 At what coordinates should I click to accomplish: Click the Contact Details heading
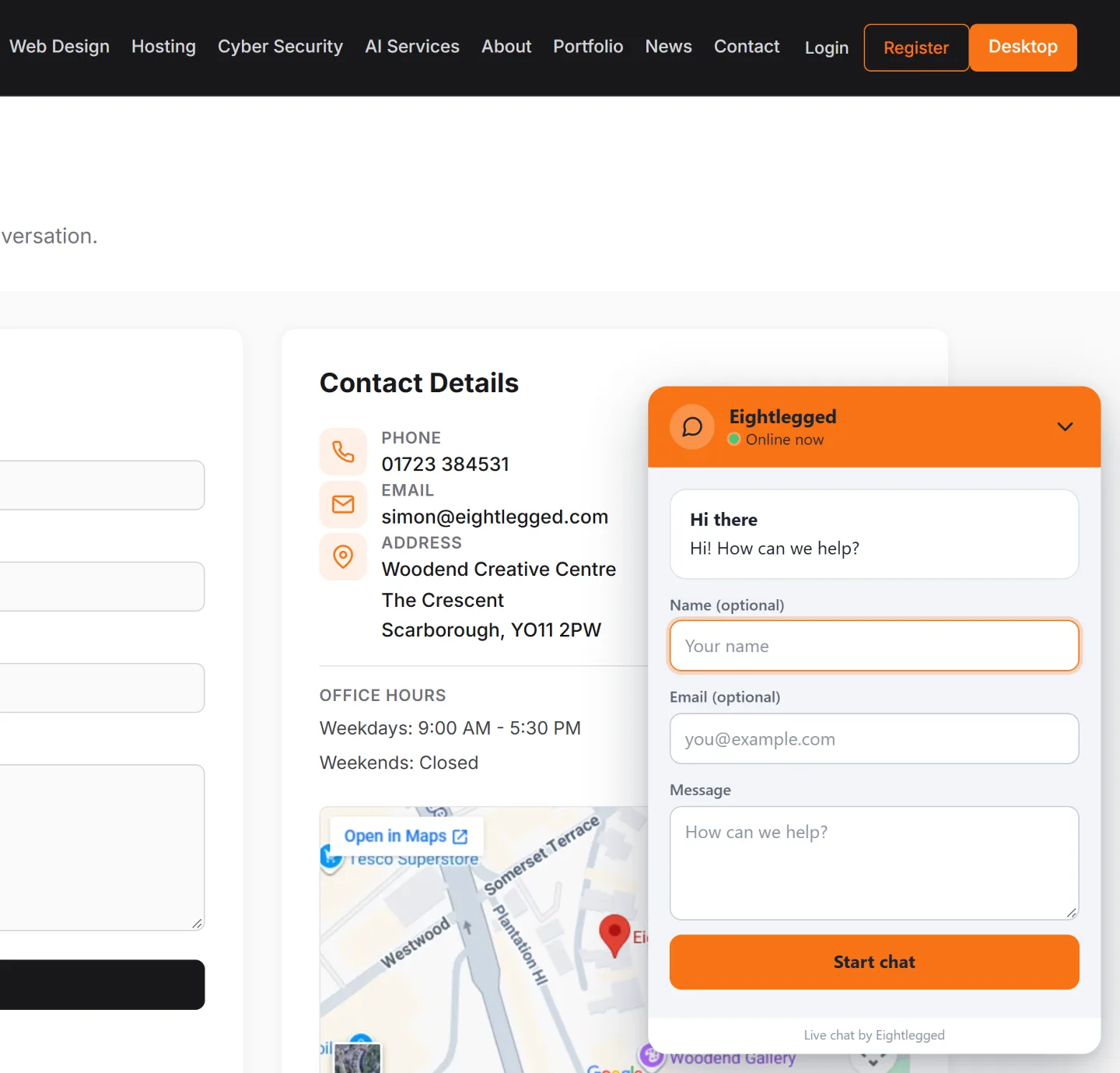[x=419, y=383]
